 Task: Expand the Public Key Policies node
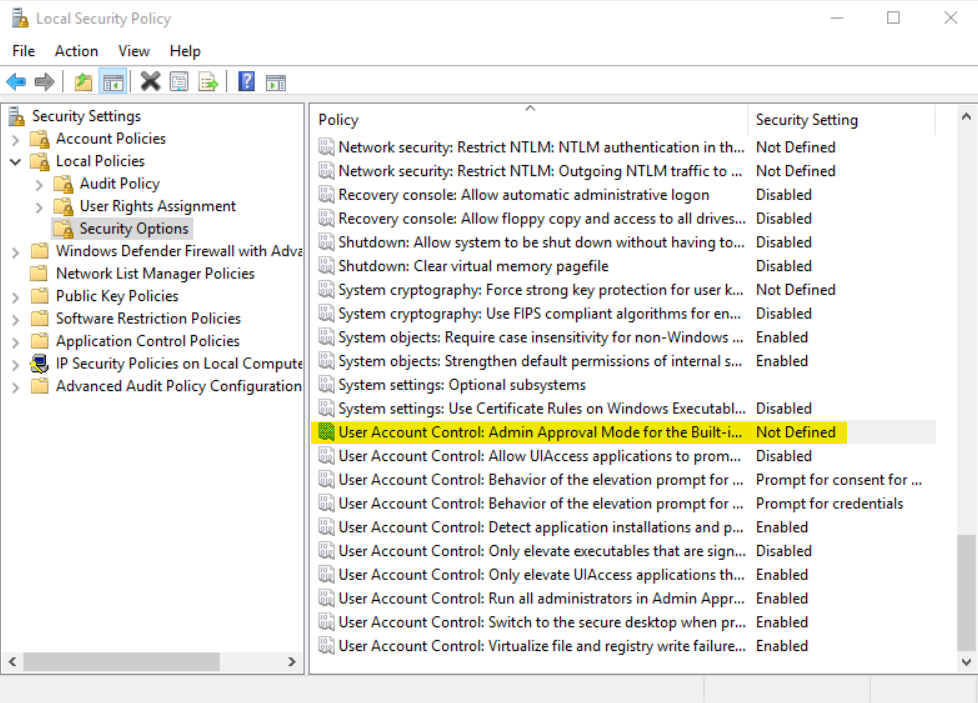(16, 297)
